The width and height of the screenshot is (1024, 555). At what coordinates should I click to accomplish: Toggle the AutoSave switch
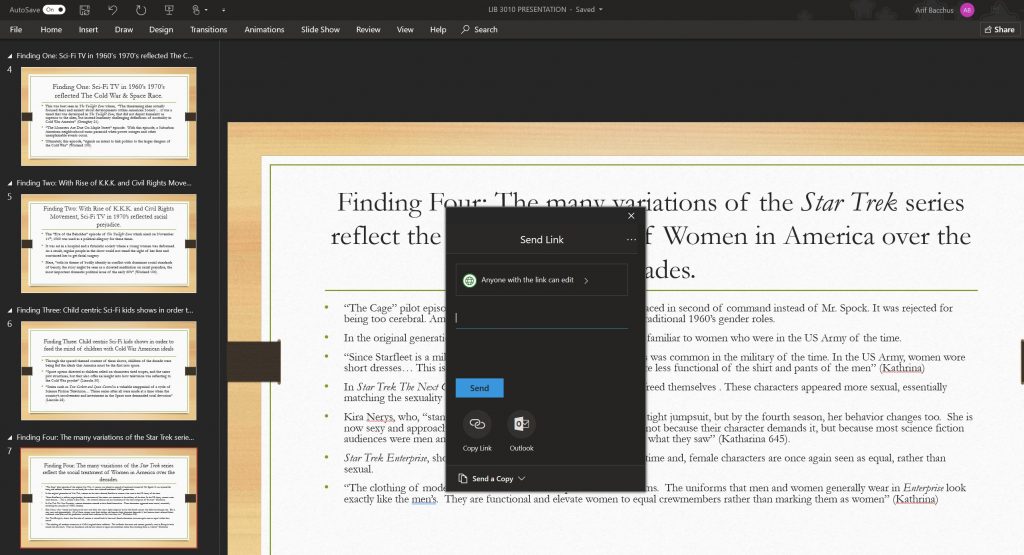[x=54, y=10]
